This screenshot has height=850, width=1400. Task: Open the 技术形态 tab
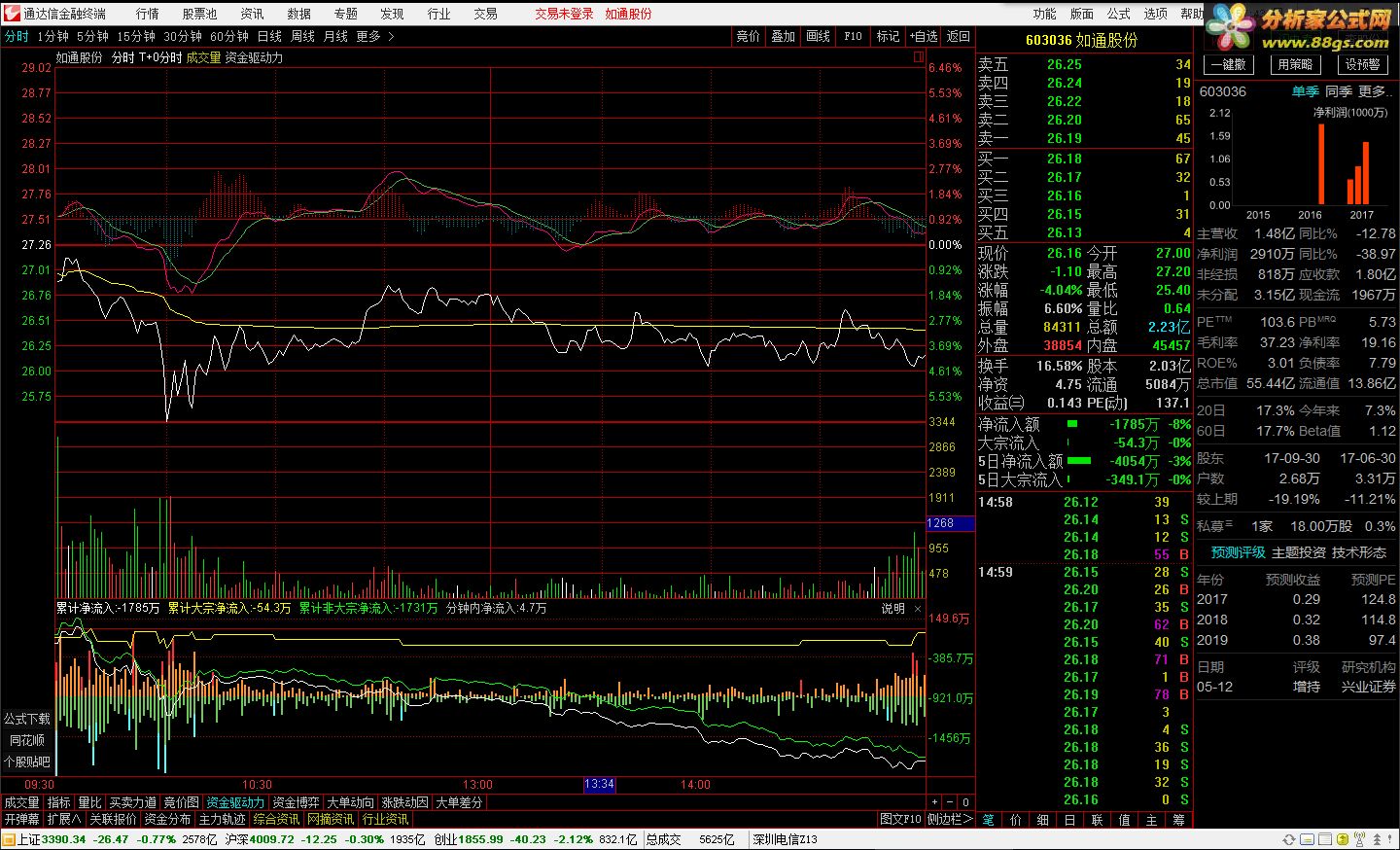point(1358,552)
